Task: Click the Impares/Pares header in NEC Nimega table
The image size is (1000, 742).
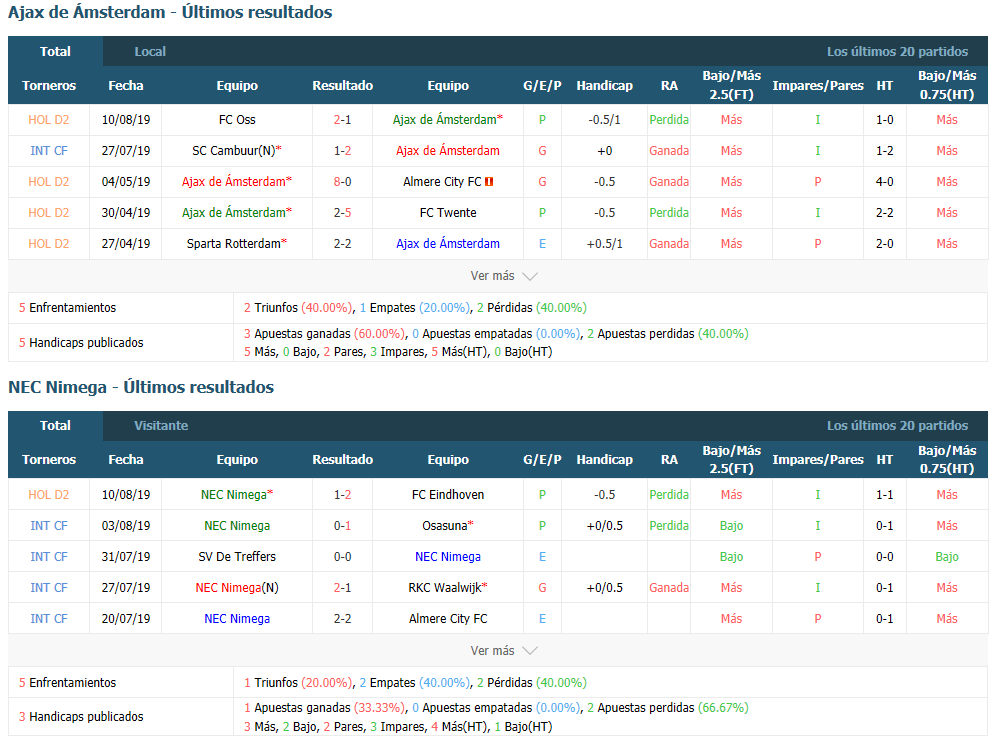Action: coord(818,459)
